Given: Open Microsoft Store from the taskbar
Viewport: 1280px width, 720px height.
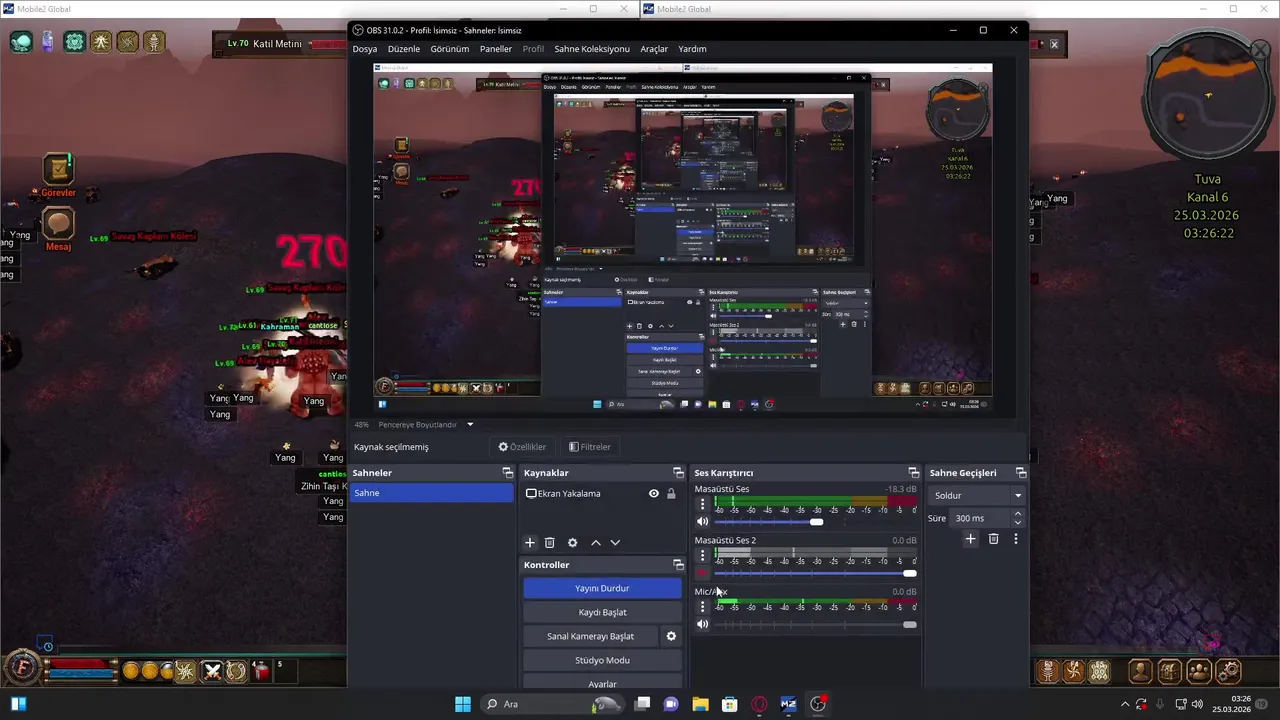Looking at the screenshot, I should tap(730, 704).
